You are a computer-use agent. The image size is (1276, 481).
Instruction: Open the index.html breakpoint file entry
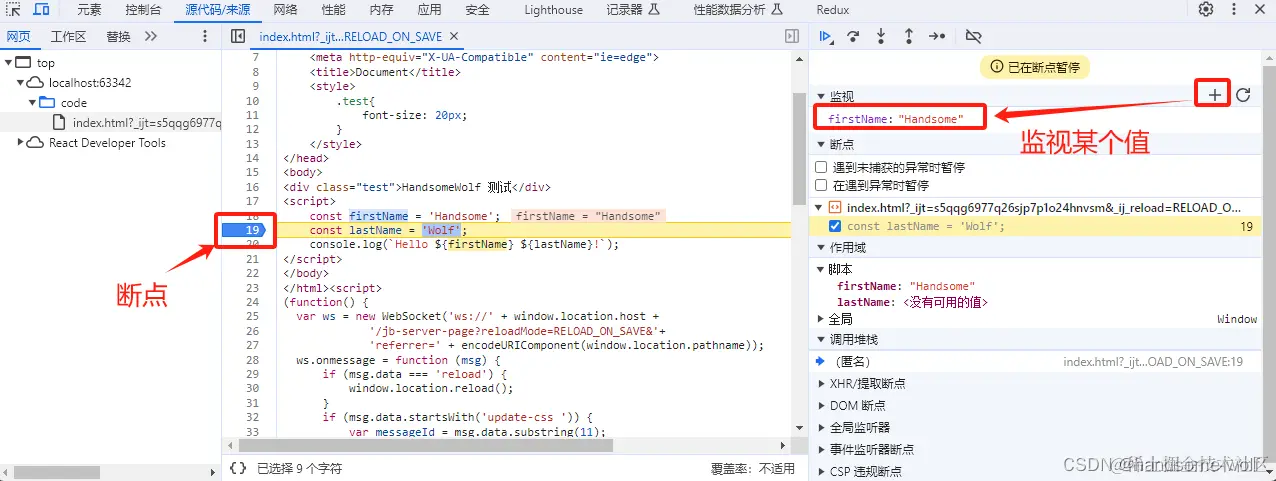(1044, 207)
